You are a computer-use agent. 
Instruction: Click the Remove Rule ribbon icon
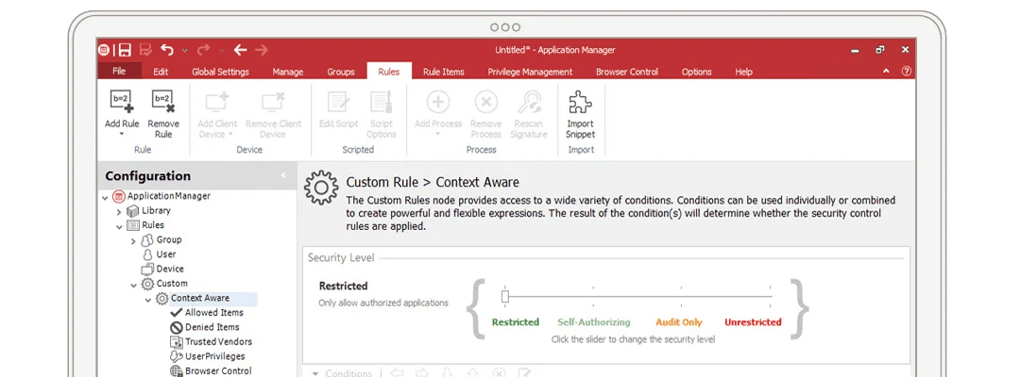[163, 101]
